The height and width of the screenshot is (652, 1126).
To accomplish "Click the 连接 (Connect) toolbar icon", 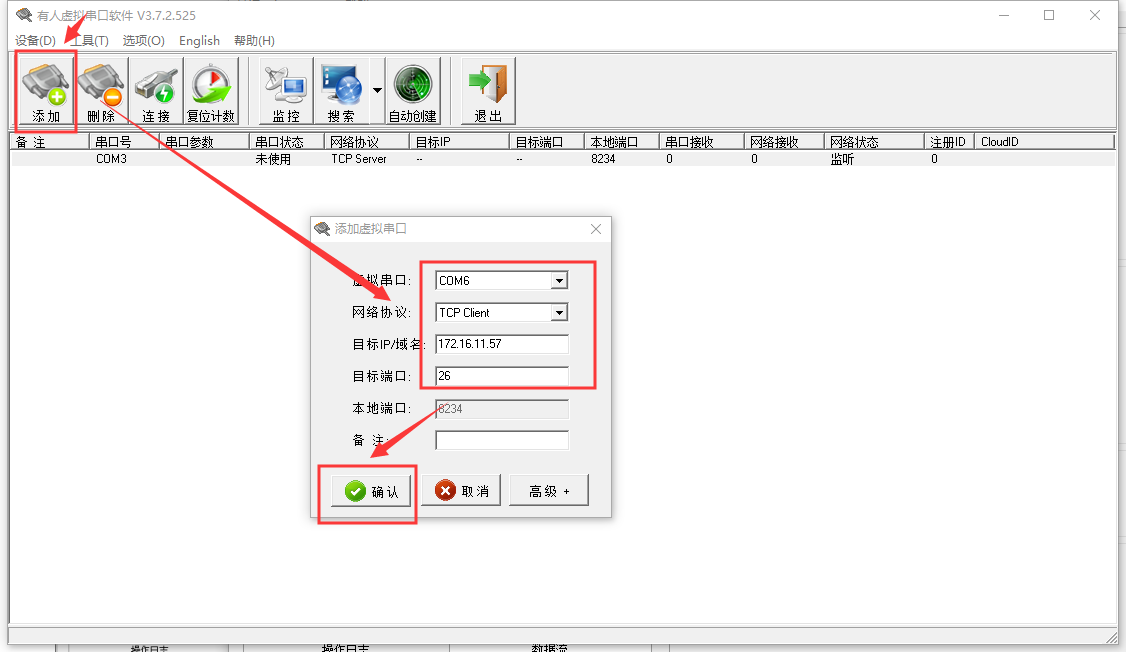I will tap(156, 91).
